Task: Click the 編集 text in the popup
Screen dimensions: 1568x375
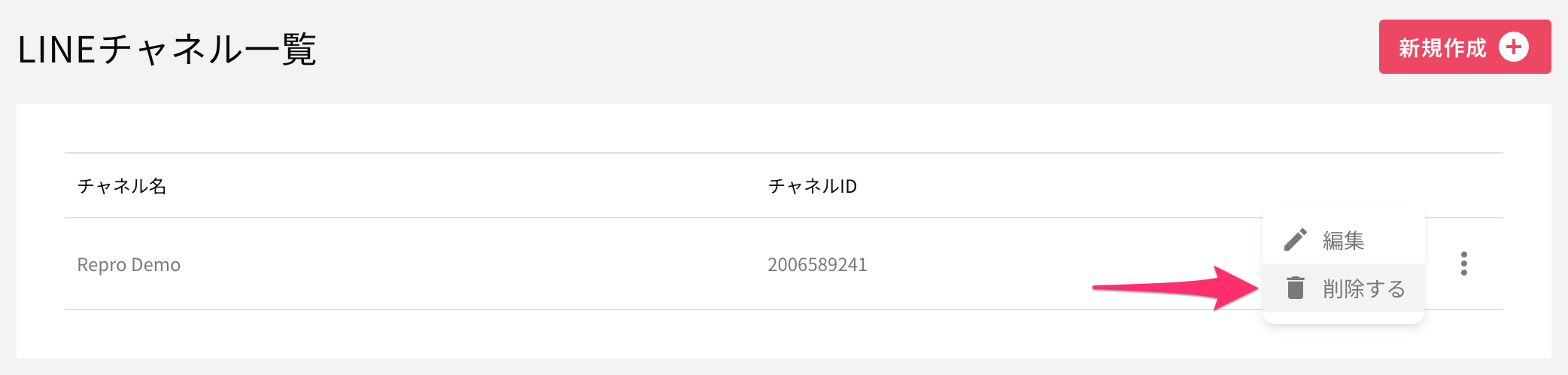Action: point(1344,241)
